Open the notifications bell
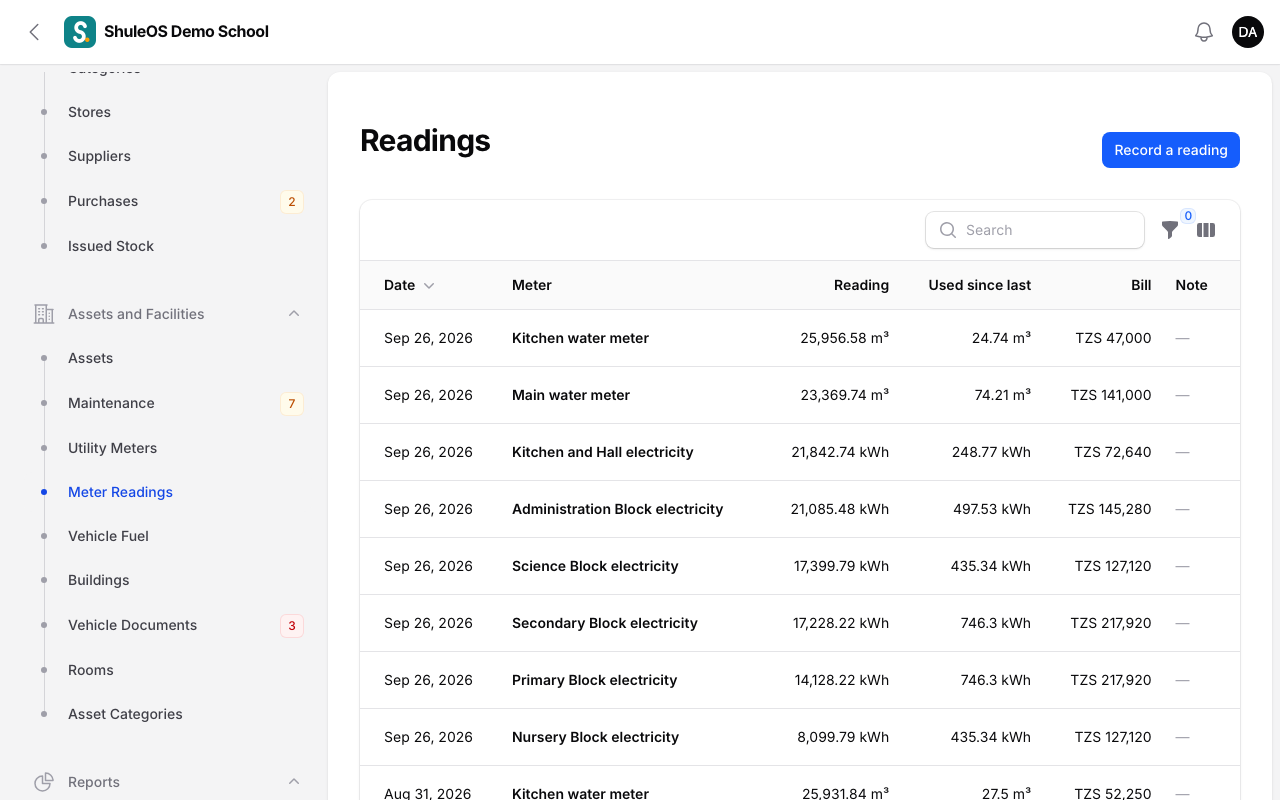1280x800 pixels. (x=1204, y=32)
